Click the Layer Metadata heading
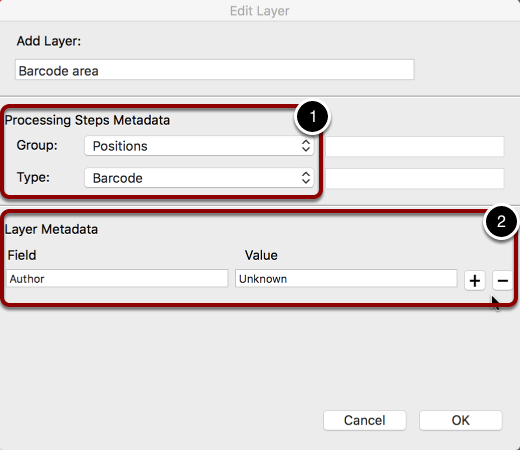Screen dimensions: 520x450 tap(51, 229)
